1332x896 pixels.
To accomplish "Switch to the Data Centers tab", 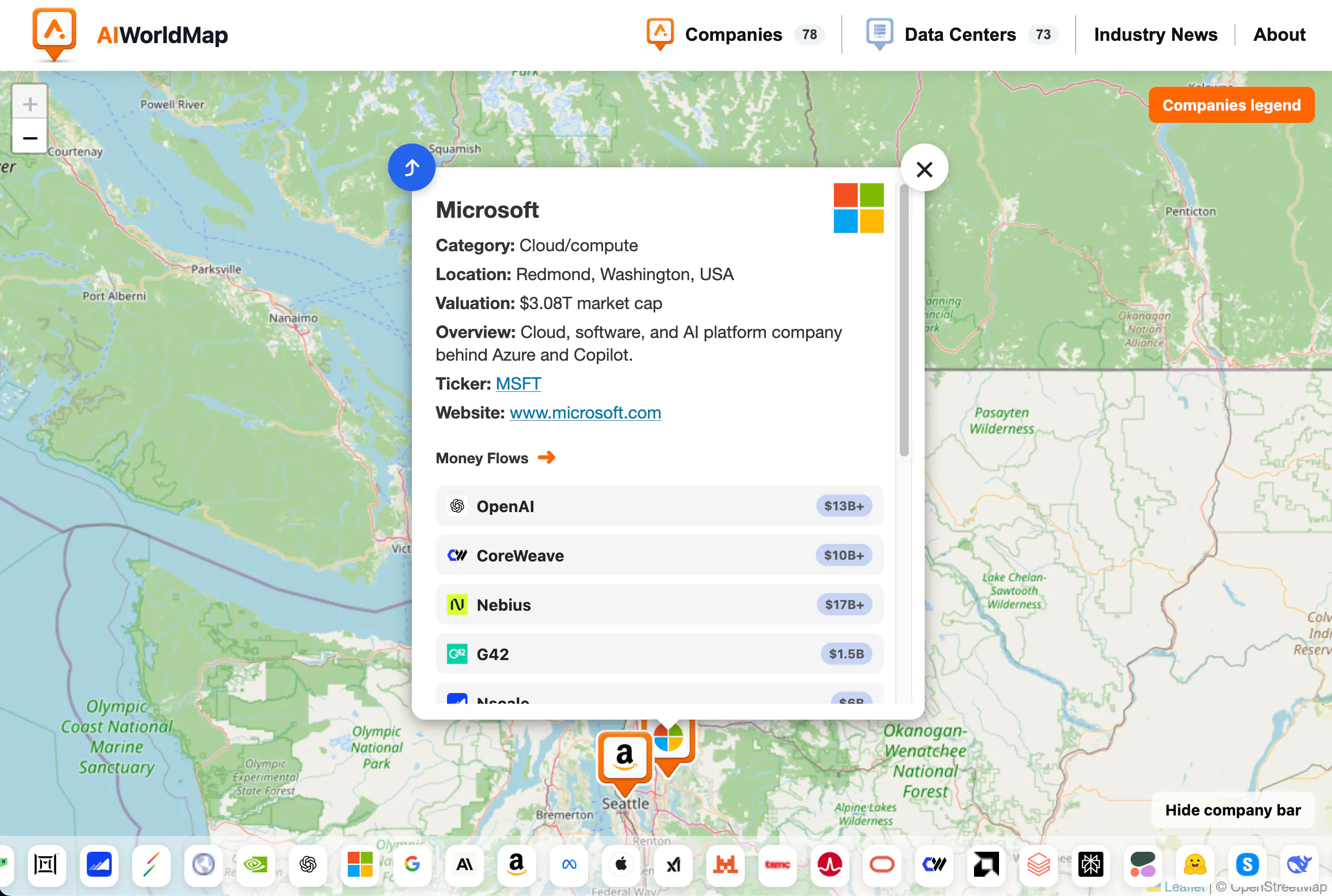I will pos(962,34).
